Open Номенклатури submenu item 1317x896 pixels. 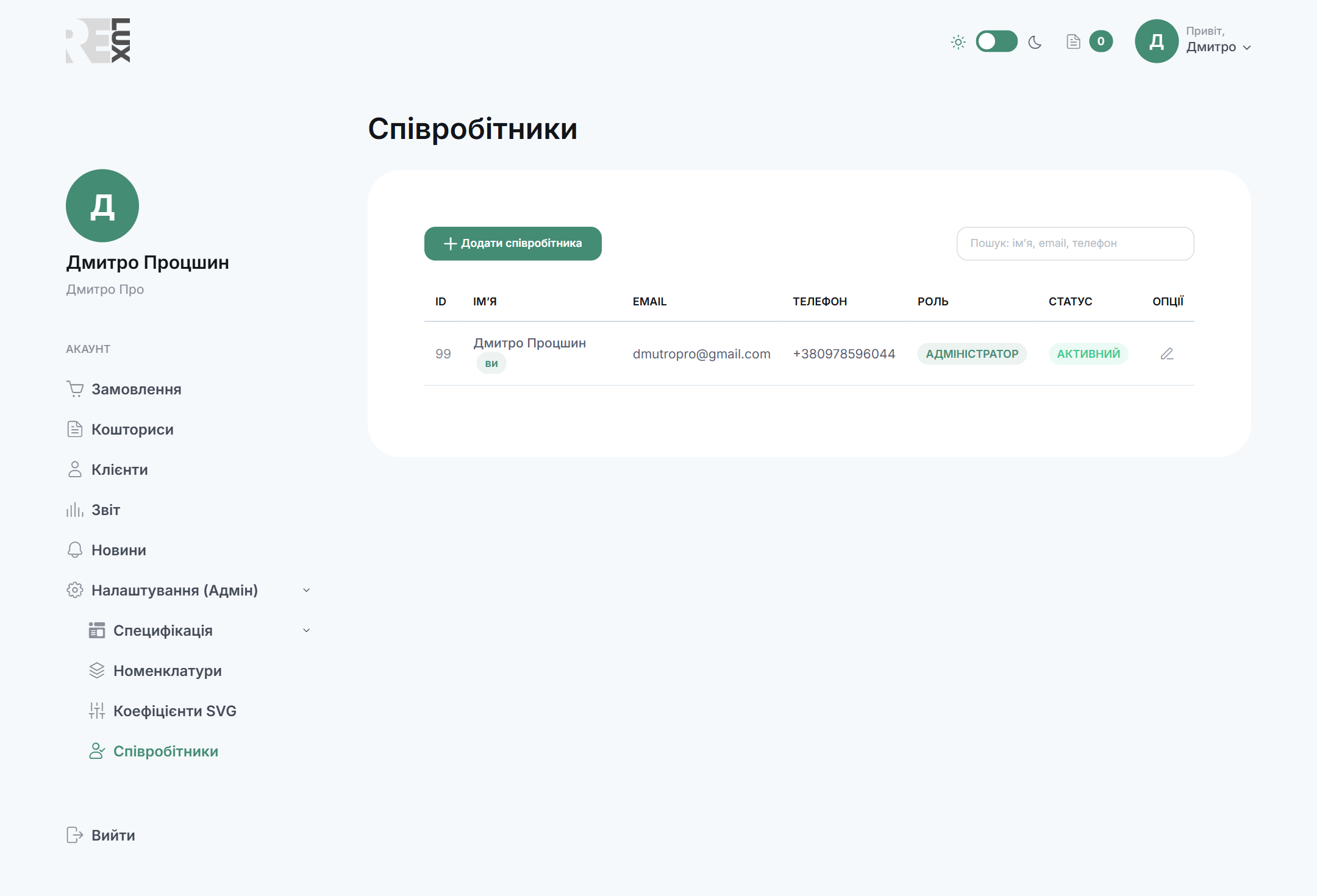click(167, 670)
